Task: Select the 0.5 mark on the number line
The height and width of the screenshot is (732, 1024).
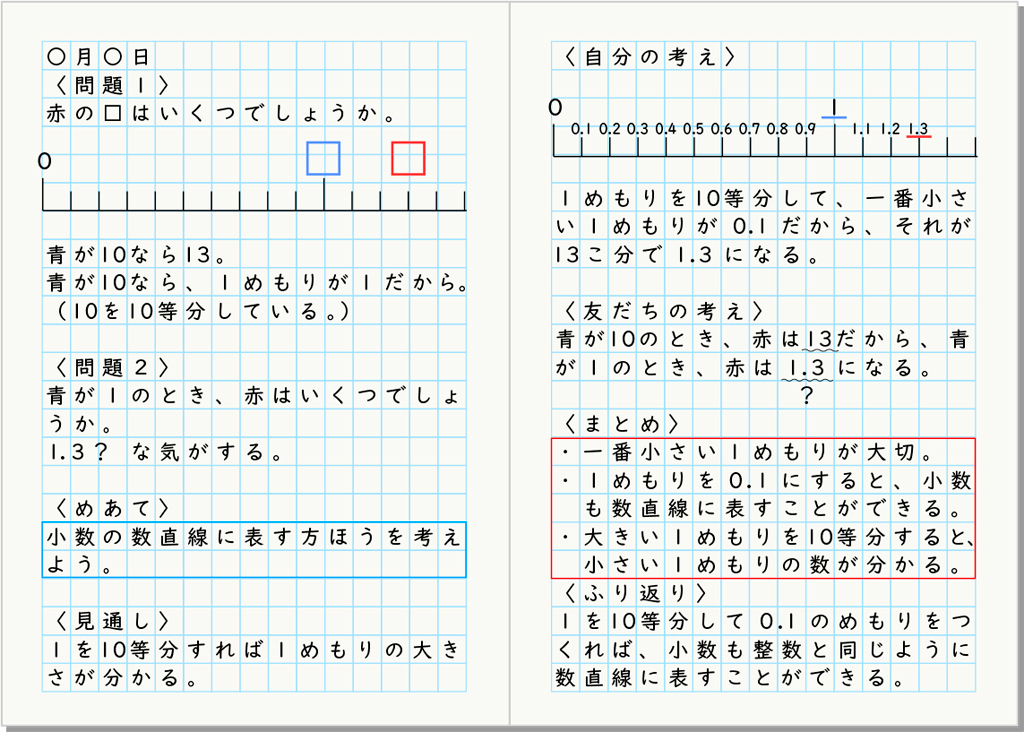Action: coord(694,129)
